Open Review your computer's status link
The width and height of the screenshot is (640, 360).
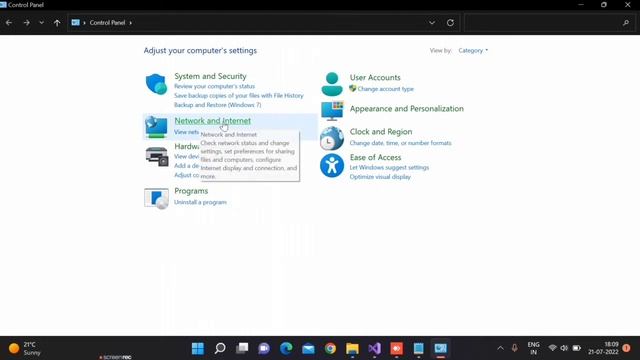pos(214,87)
